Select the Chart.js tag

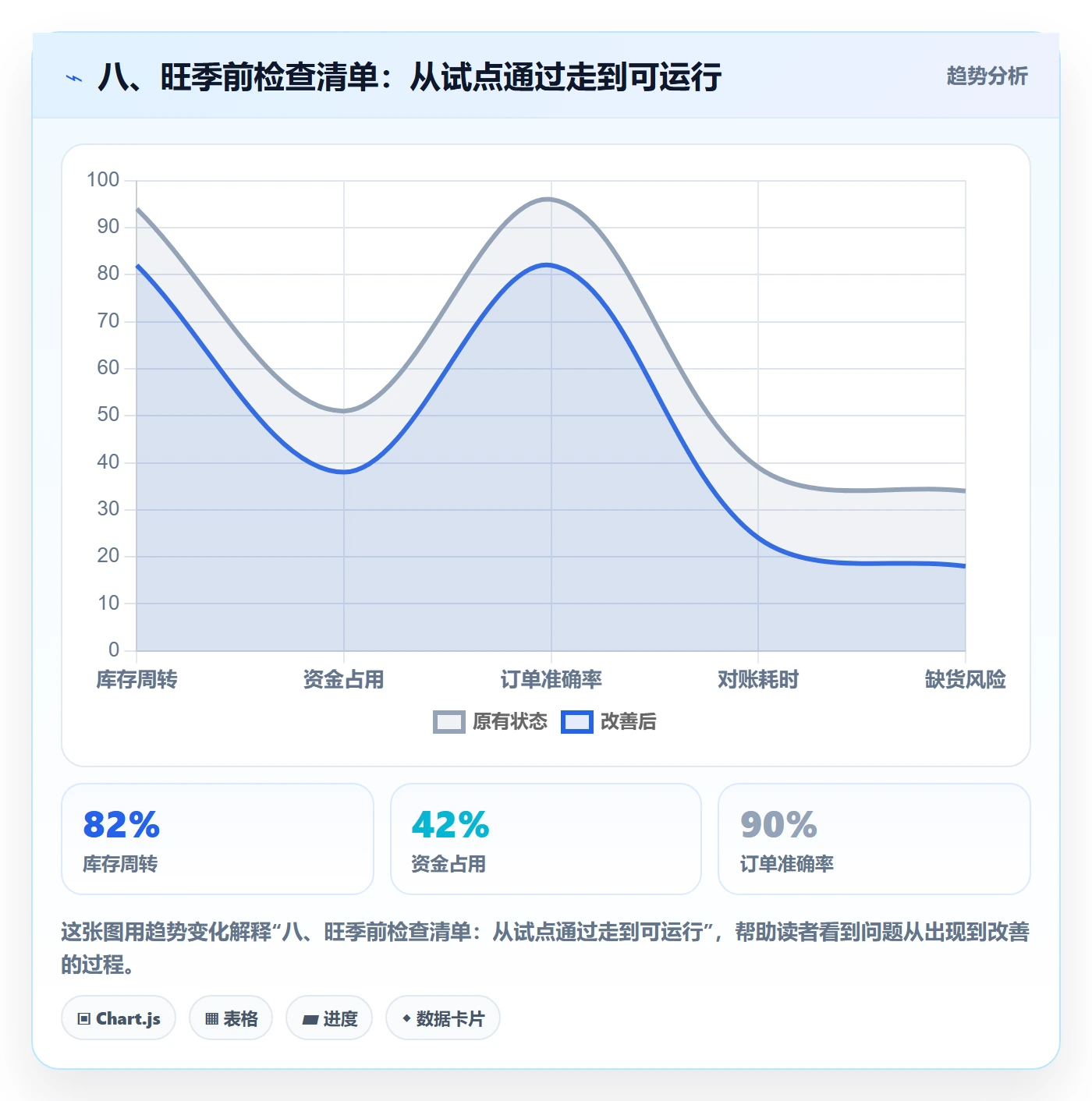coord(119,1018)
